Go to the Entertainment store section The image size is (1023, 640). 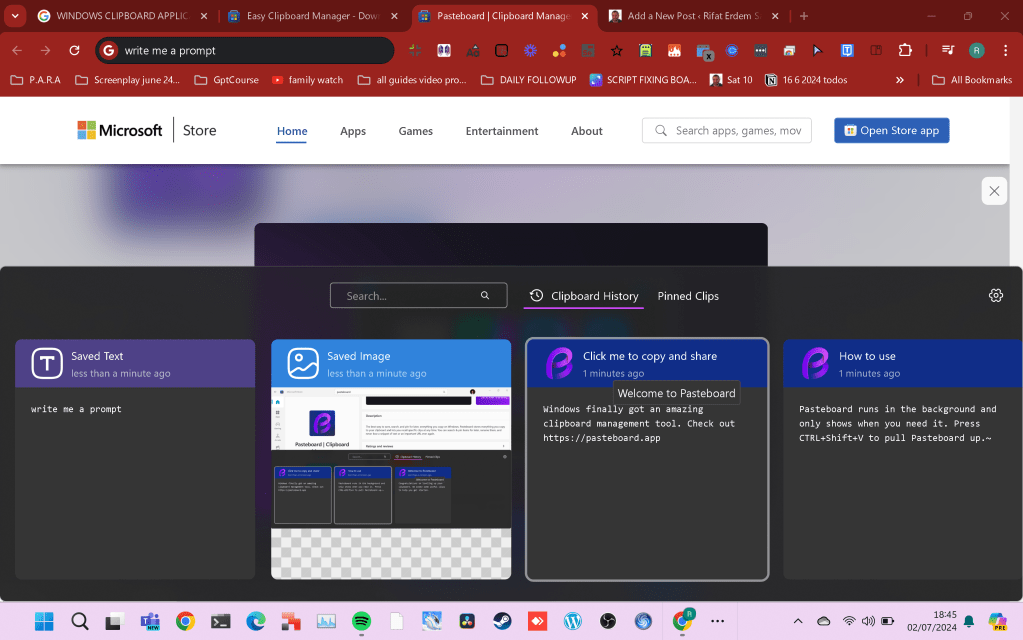pos(502,130)
